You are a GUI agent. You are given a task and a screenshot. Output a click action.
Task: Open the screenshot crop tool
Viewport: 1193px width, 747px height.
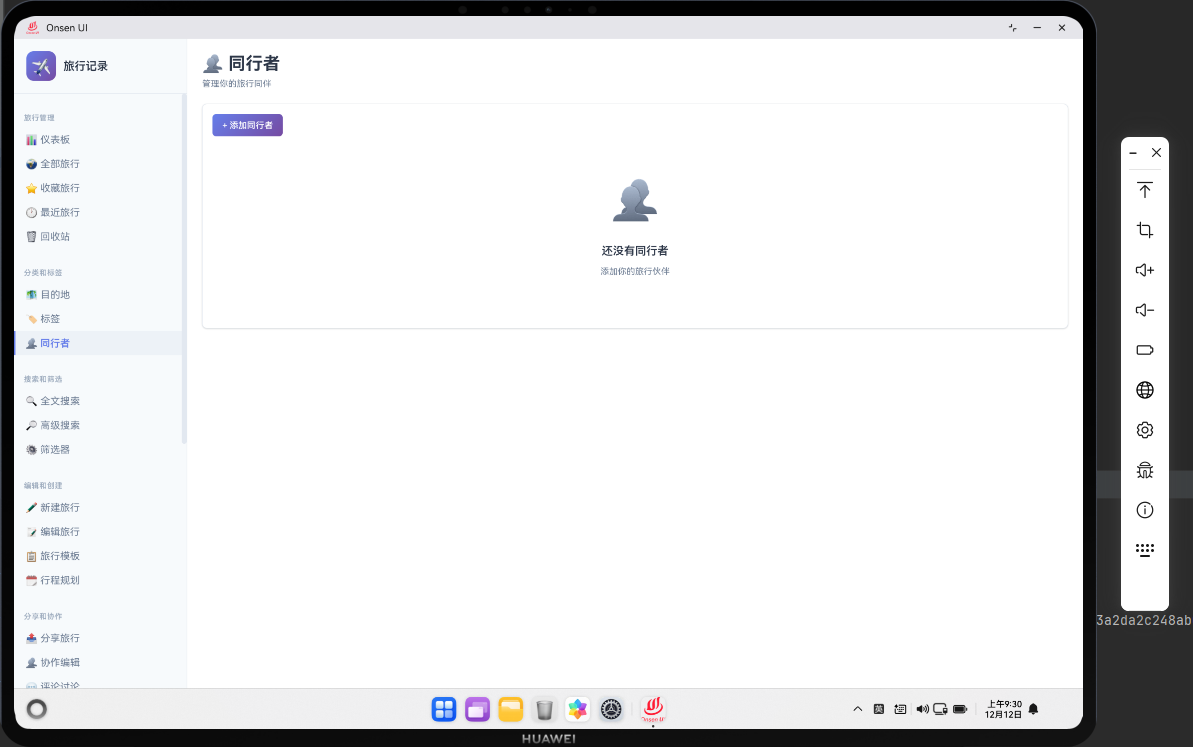(1144, 230)
